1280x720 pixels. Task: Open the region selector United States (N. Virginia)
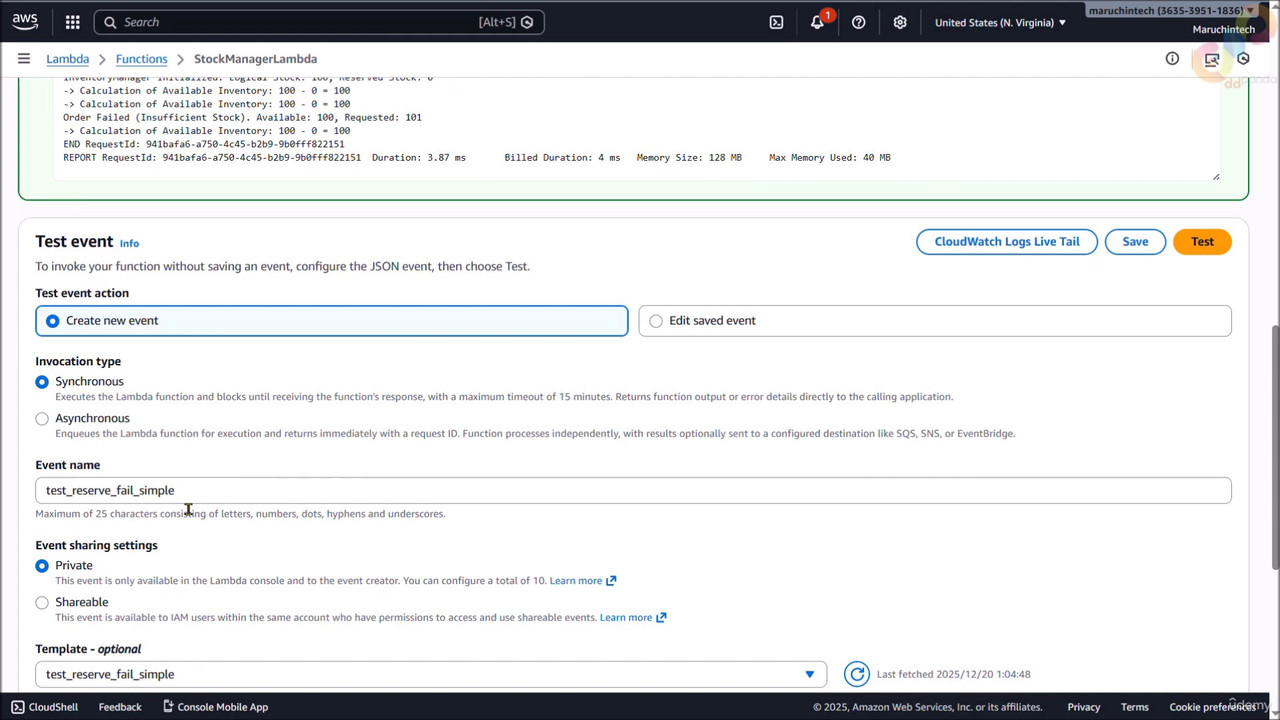pos(1000,22)
